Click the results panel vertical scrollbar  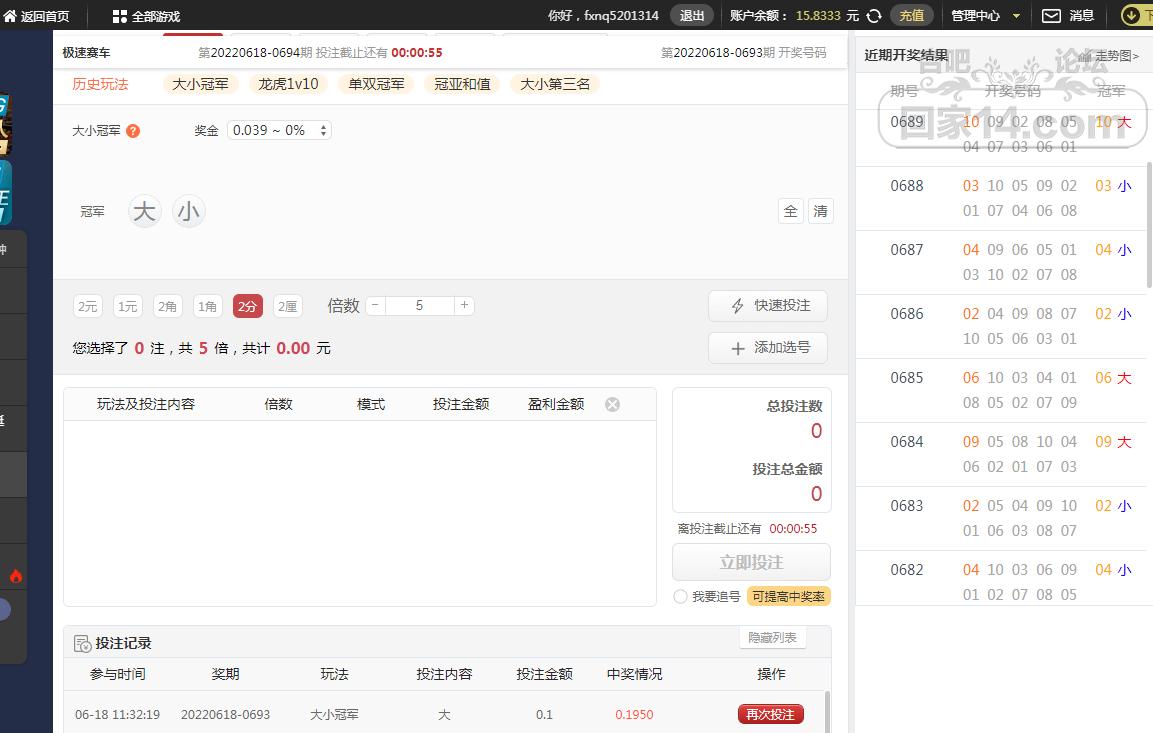tap(1149, 224)
